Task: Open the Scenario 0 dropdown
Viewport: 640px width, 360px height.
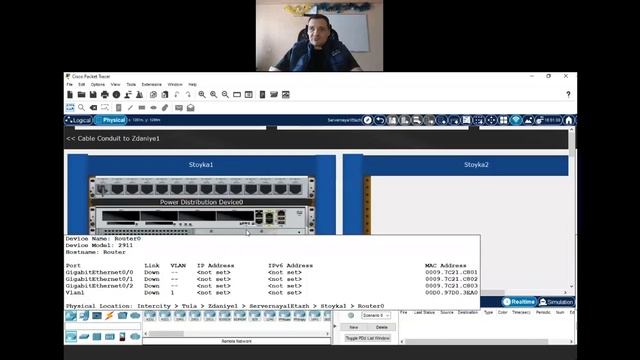Action: (x=376, y=316)
